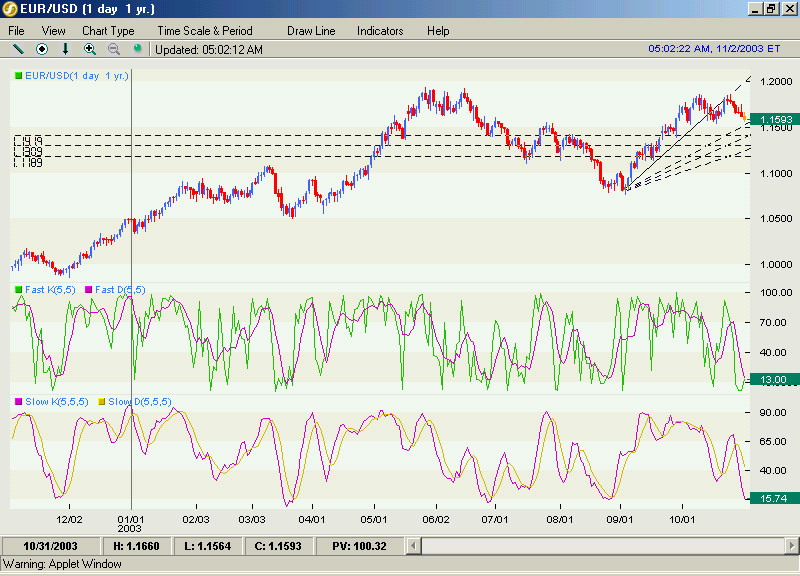
Task: Click the 1.0000 price axis label
Action: 776,265
